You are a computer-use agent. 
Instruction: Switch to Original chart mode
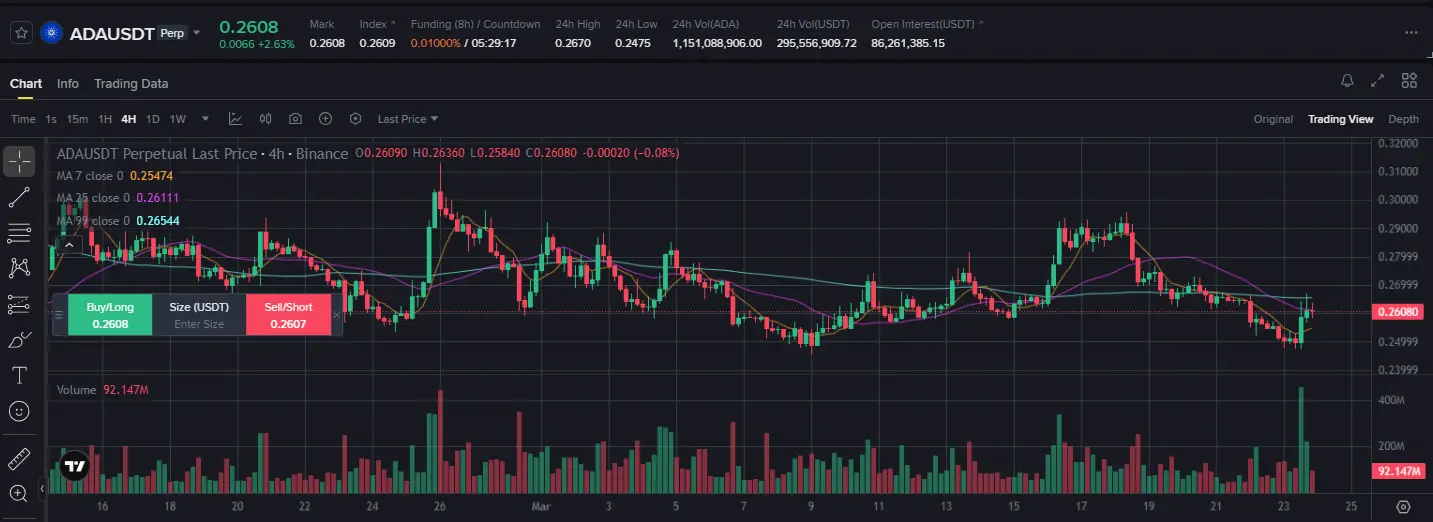[x=1273, y=119]
